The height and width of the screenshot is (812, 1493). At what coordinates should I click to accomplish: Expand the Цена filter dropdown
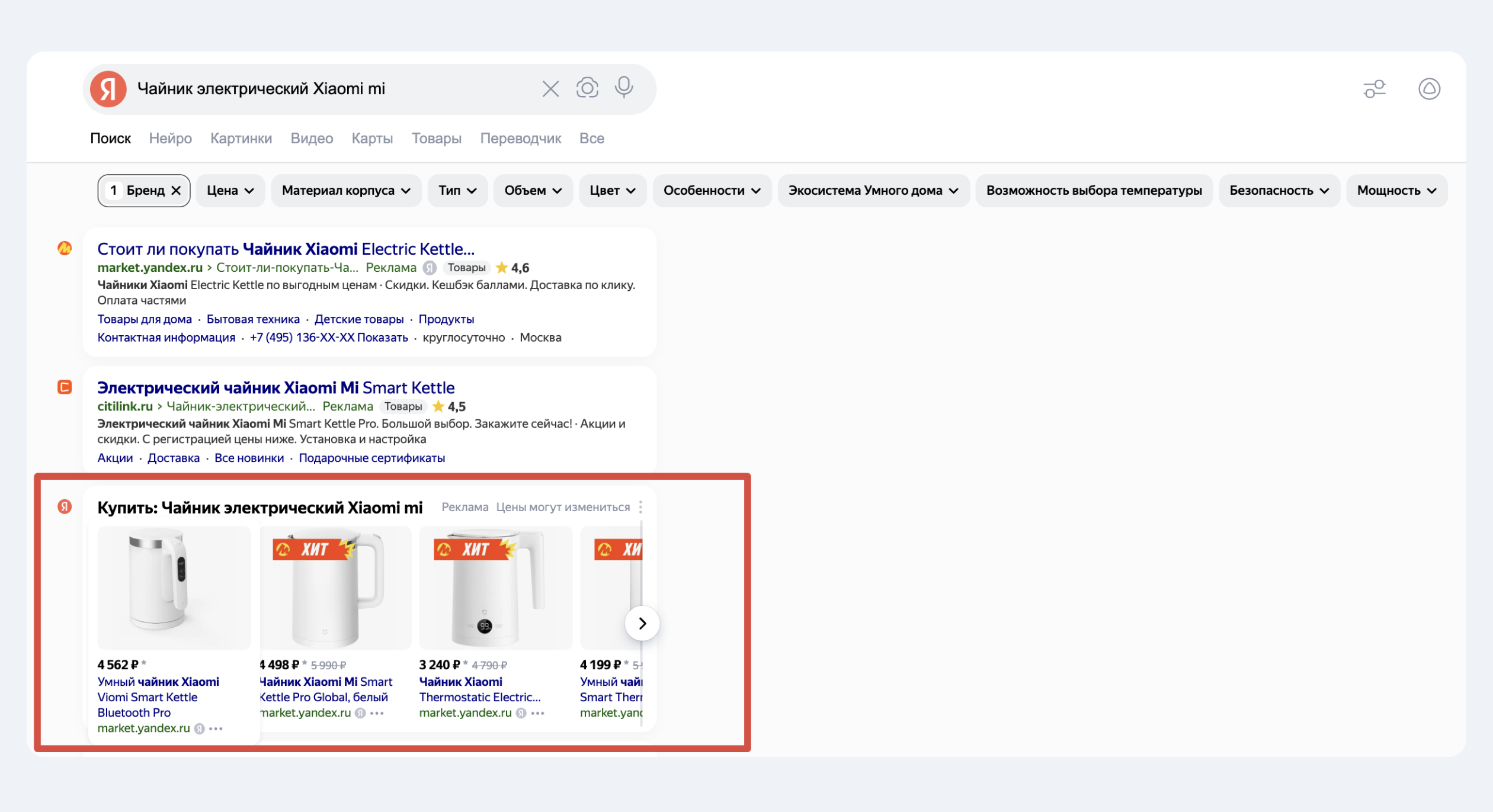point(230,191)
